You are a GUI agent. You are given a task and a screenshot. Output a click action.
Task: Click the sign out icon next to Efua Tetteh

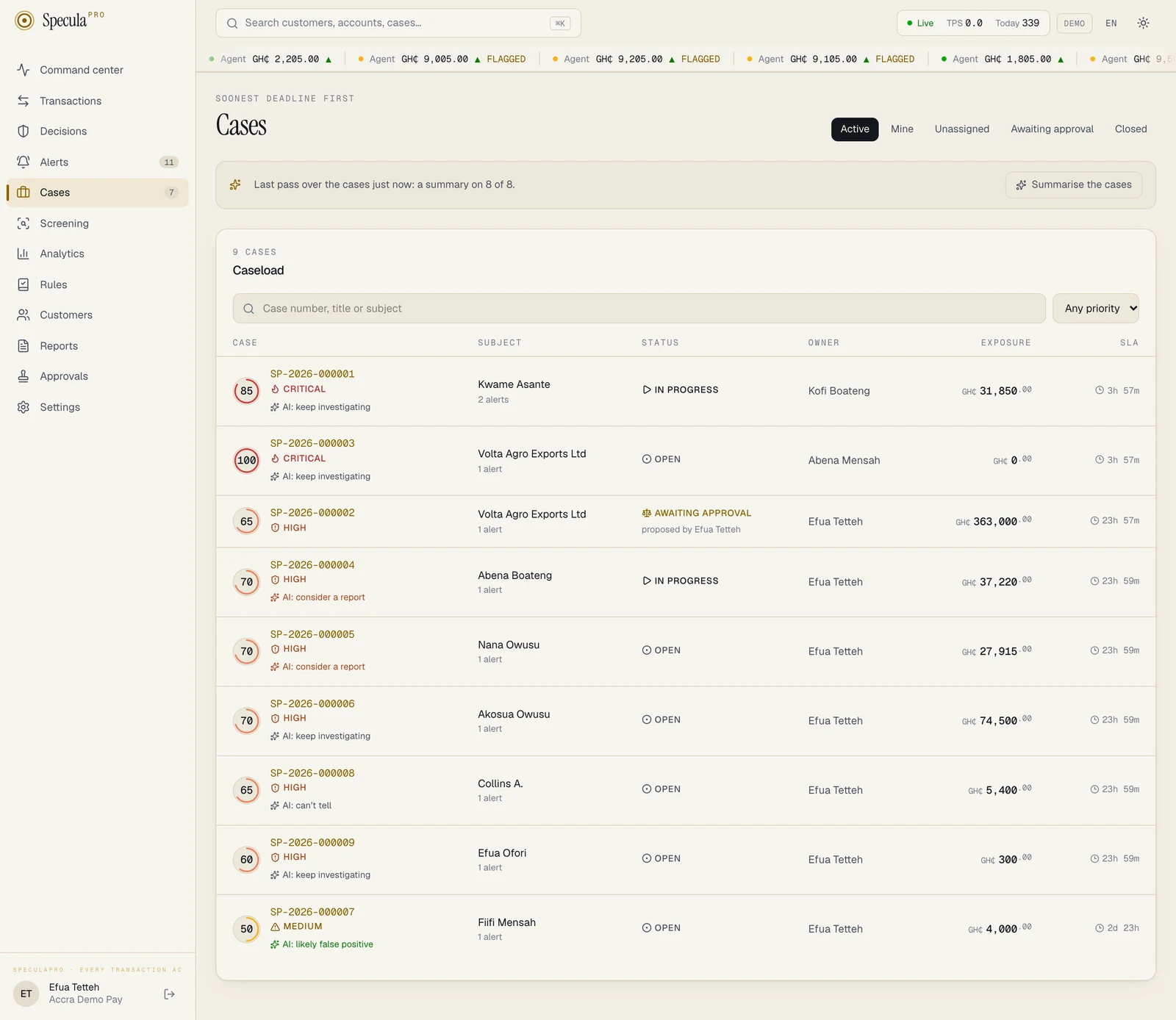[x=170, y=994]
